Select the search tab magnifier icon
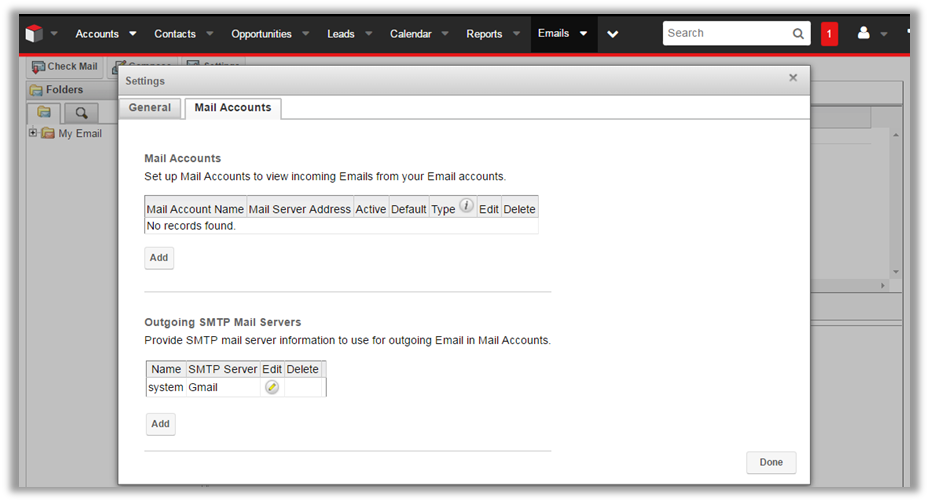The height and width of the screenshot is (502, 929). tap(80, 112)
